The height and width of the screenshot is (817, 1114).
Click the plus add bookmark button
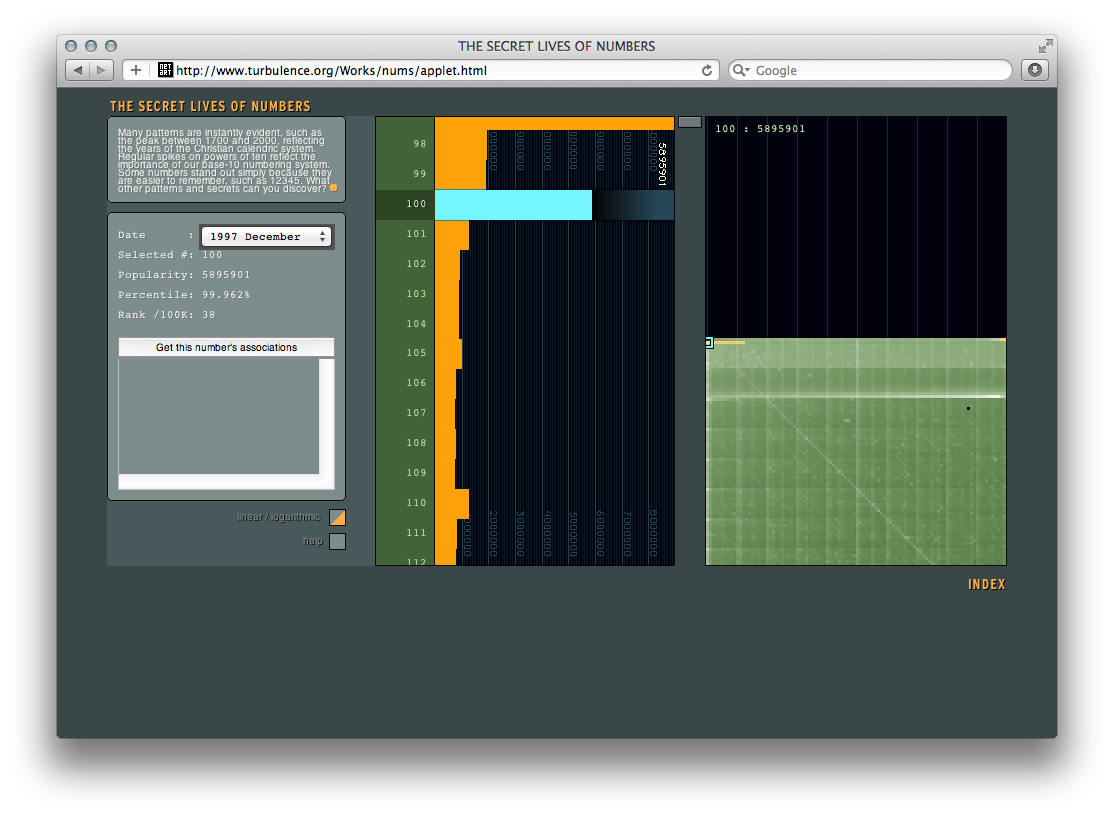point(136,70)
